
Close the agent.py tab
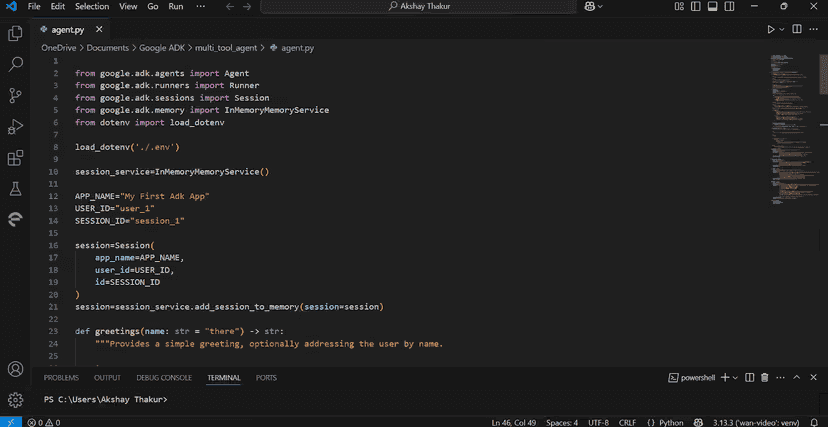99,30
